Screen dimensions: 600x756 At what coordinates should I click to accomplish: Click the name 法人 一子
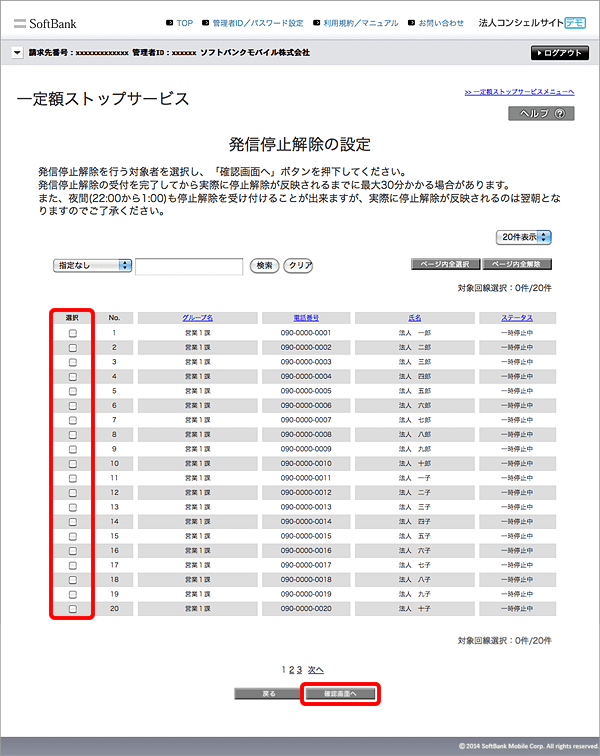pos(415,478)
